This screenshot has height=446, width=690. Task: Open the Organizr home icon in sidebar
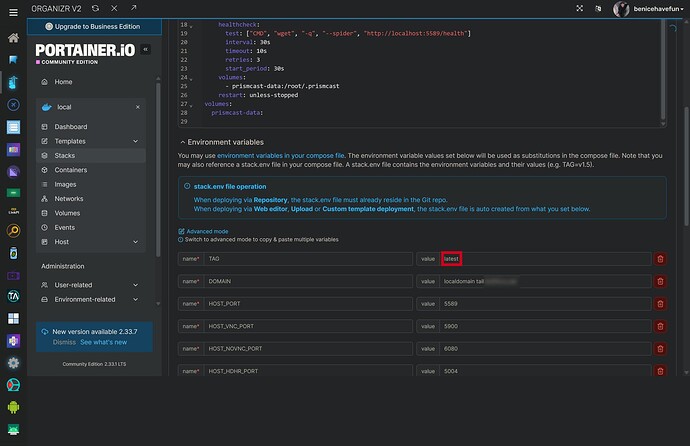(x=13, y=38)
